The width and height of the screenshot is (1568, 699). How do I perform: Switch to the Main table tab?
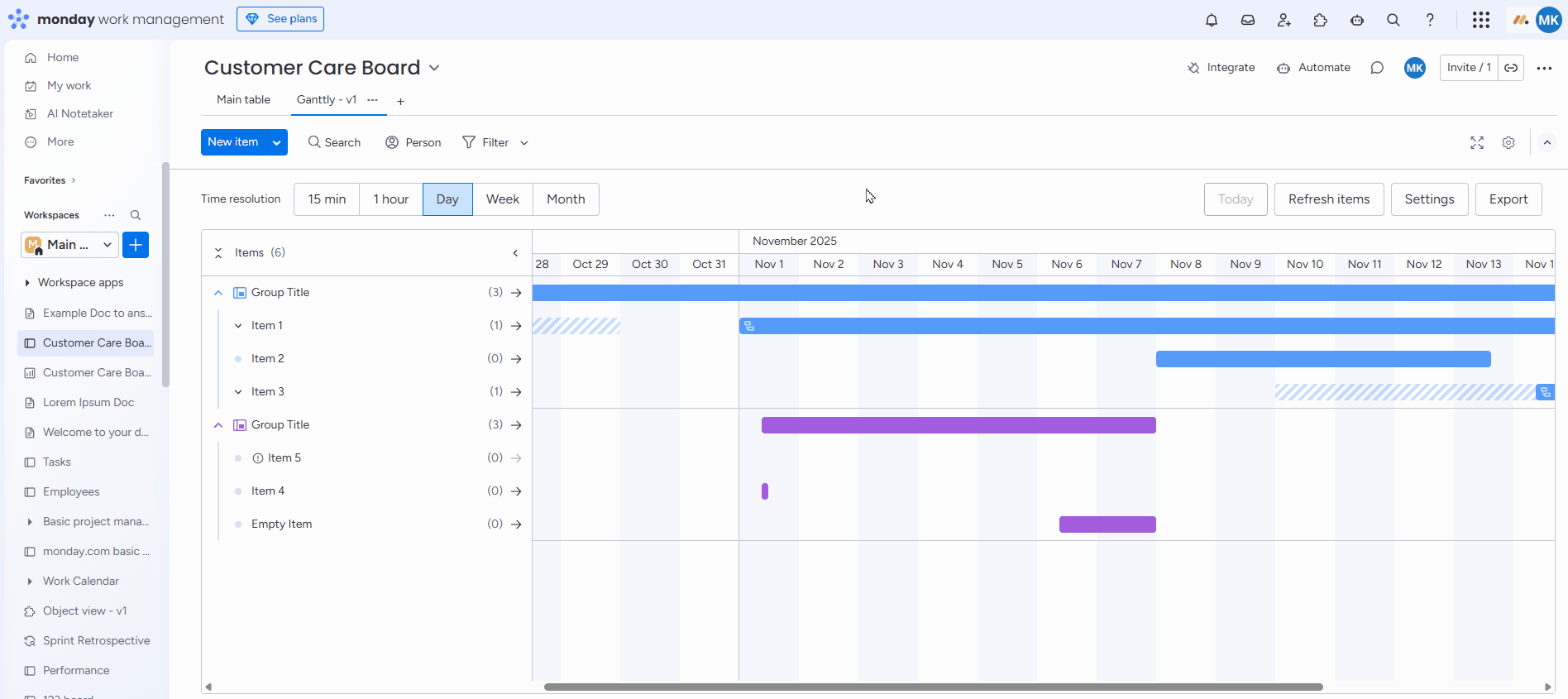243,100
